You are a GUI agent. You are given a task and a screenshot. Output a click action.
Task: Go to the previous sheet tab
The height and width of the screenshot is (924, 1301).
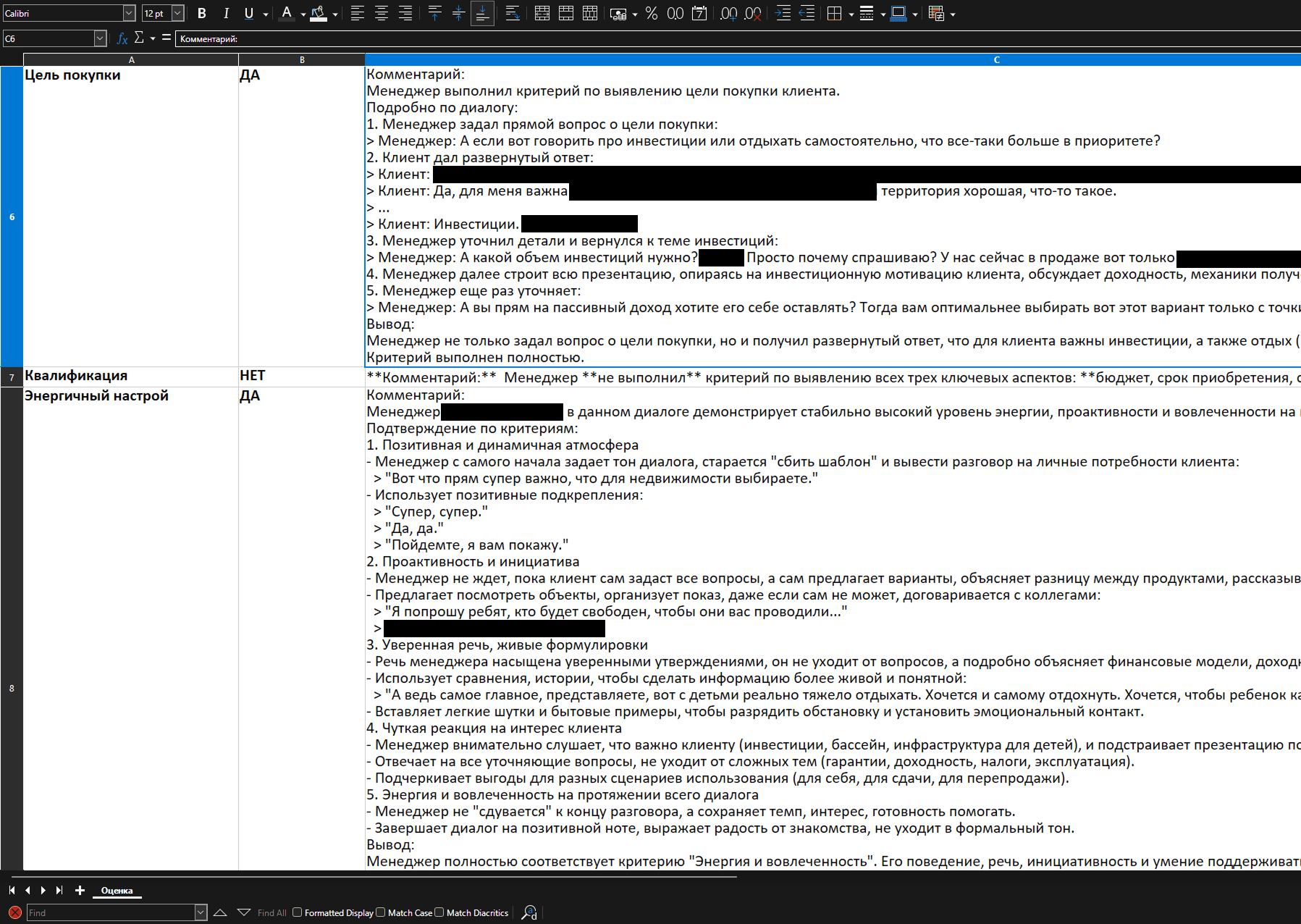[x=28, y=891]
